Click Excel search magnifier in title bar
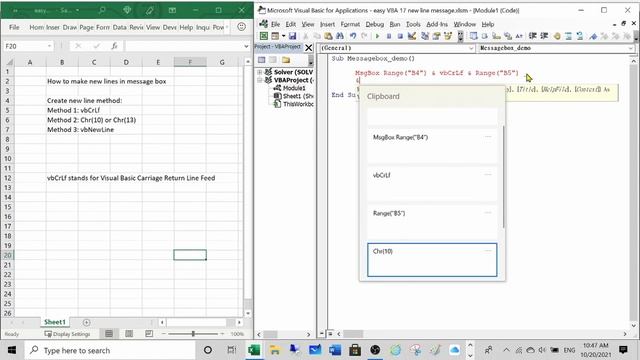640x360 pixels. click(x=102, y=10)
